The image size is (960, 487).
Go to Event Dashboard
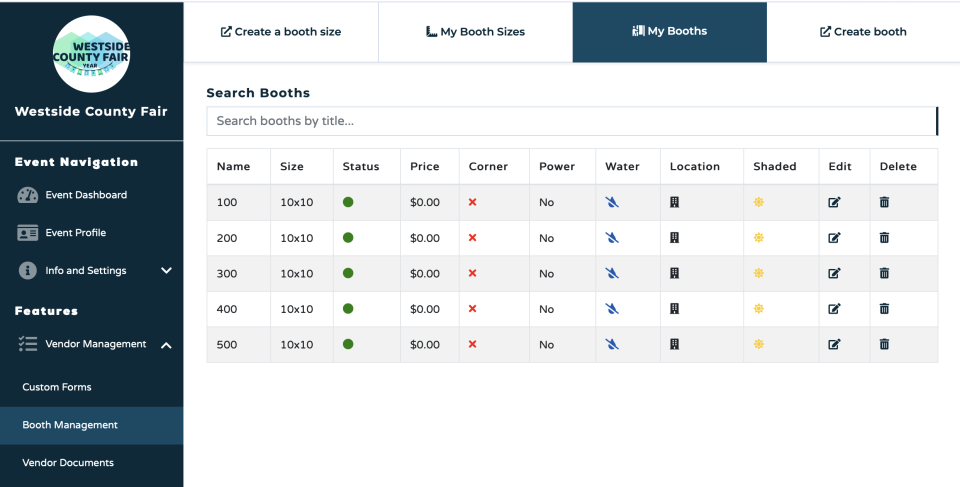[x=85, y=195]
